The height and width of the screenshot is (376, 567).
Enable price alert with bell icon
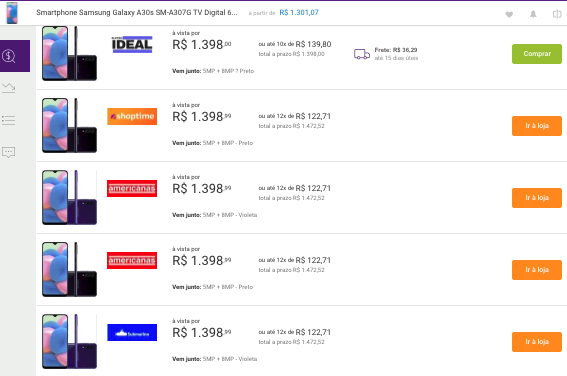tap(533, 14)
